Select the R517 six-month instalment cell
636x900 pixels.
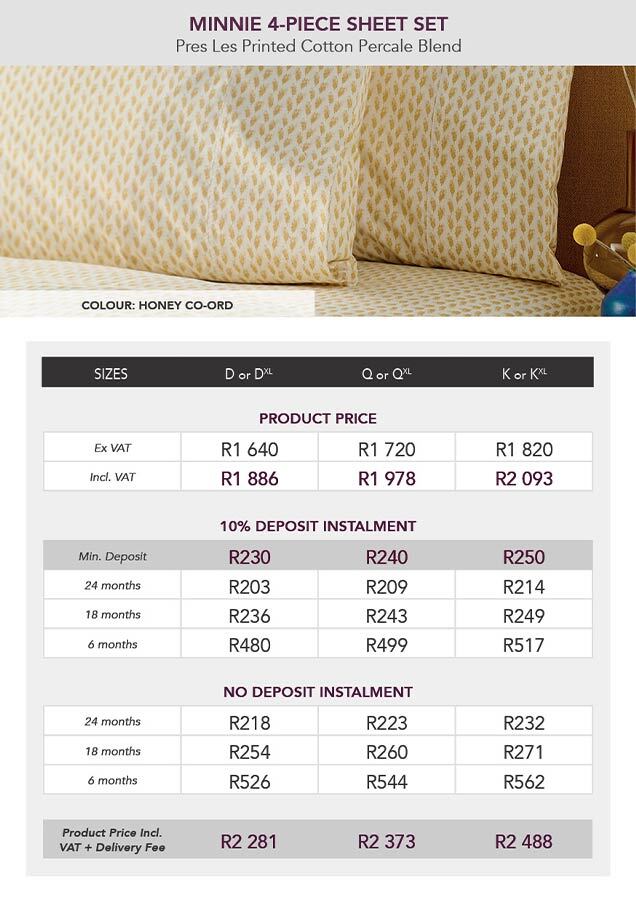tap(524, 645)
